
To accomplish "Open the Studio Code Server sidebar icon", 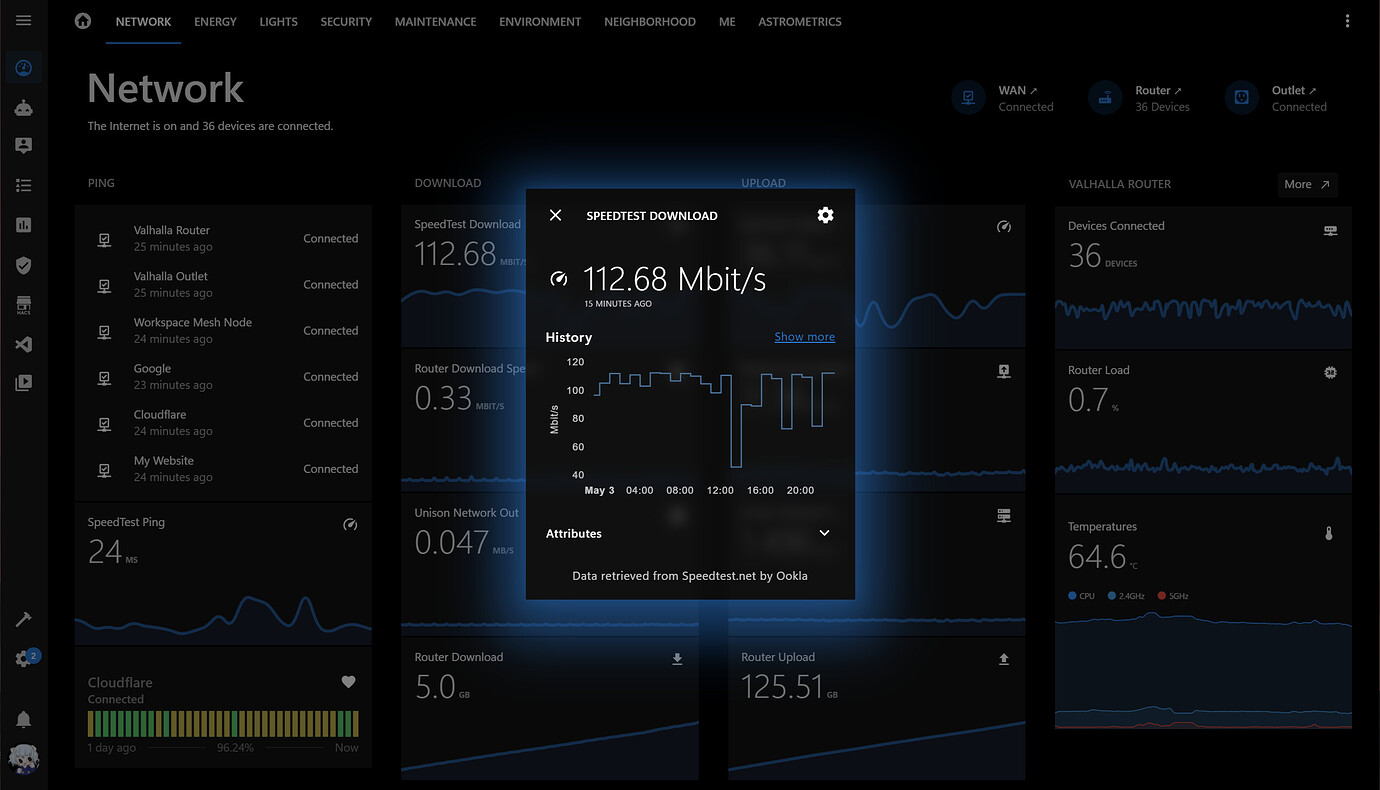I will (x=23, y=344).
